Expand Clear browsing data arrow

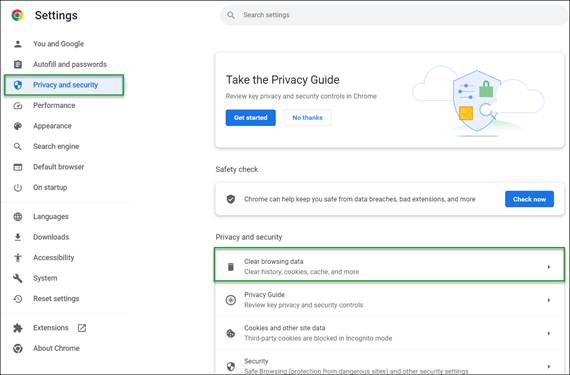pos(549,267)
